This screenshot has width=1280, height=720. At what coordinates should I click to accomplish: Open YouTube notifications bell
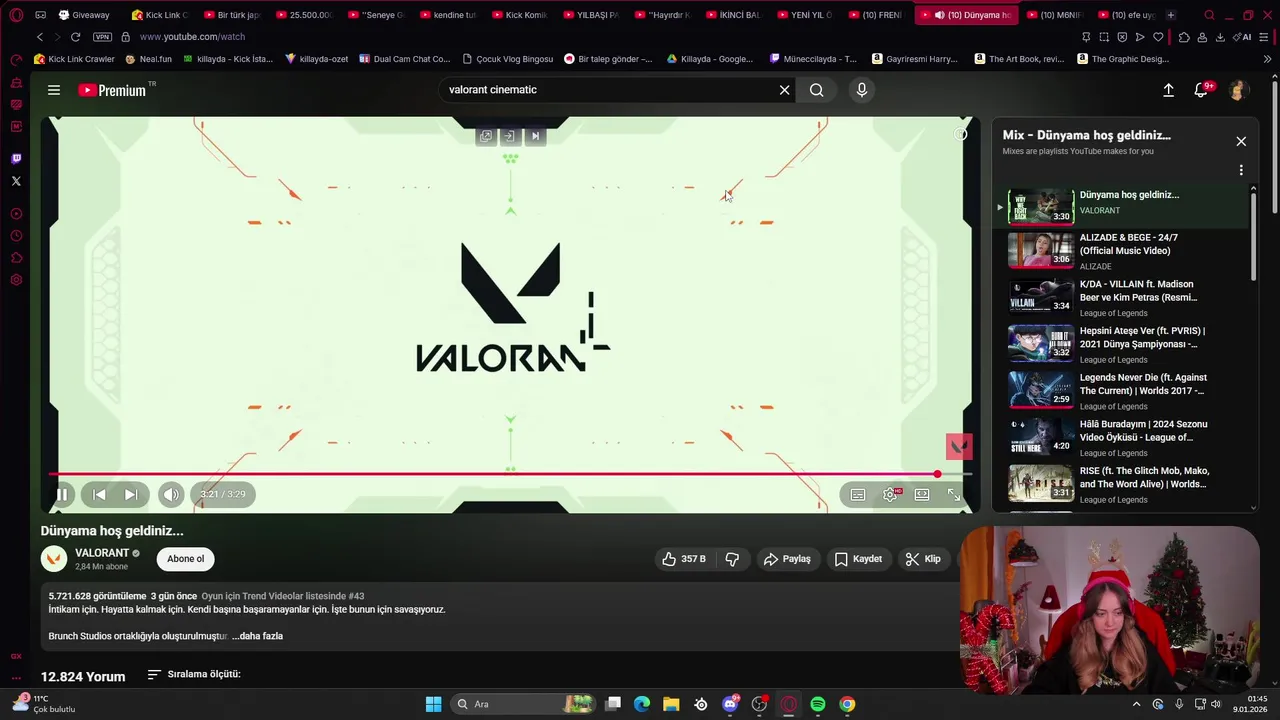pos(1202,90)
